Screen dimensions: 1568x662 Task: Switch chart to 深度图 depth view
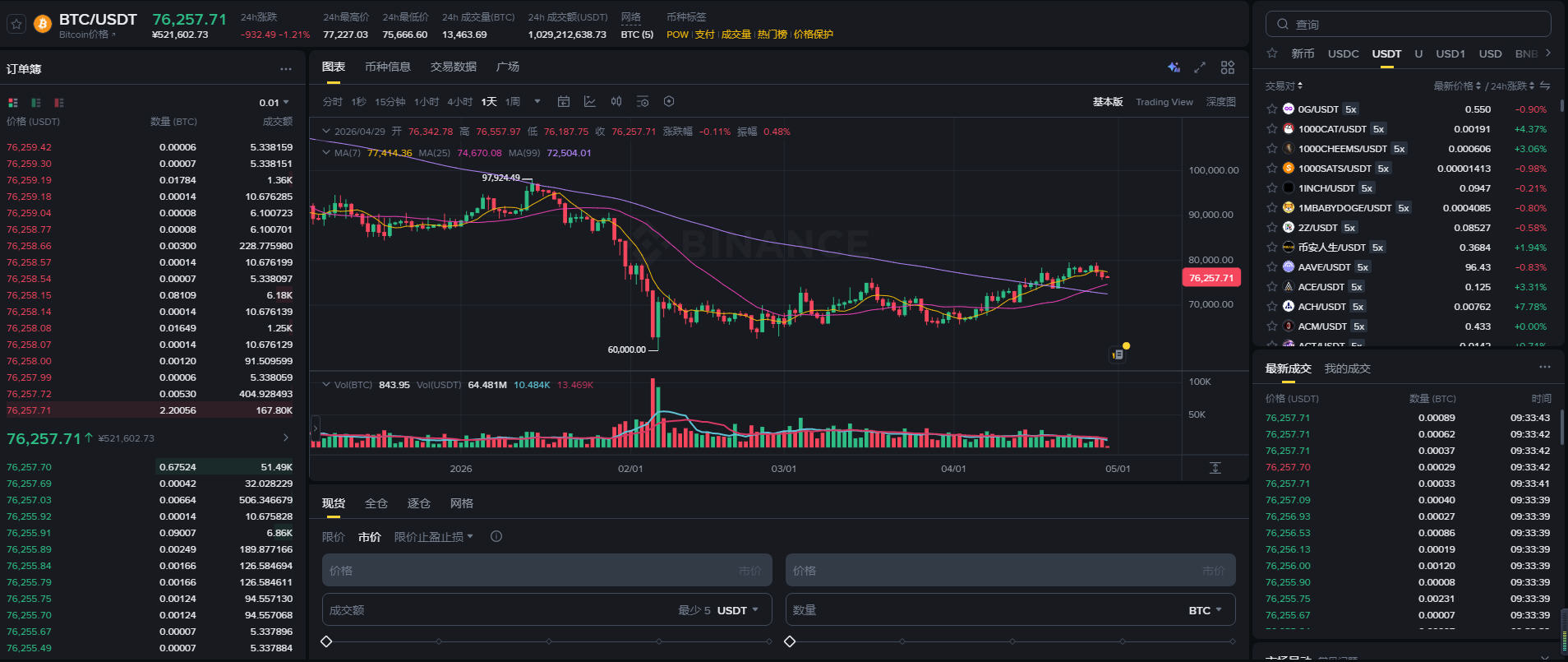tap(1221, 102)
